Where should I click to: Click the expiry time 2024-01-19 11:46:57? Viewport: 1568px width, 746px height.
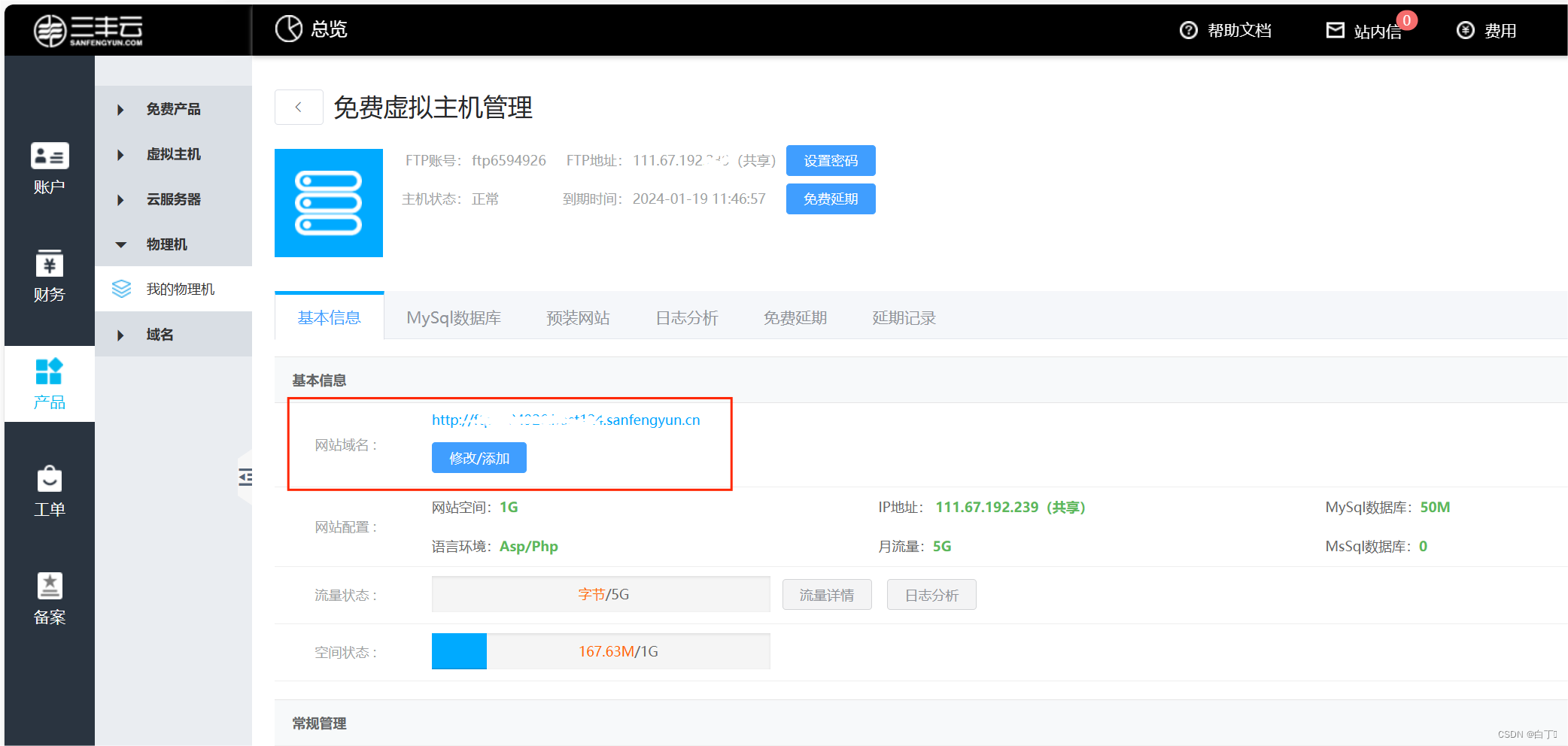(x=699, y=199)
